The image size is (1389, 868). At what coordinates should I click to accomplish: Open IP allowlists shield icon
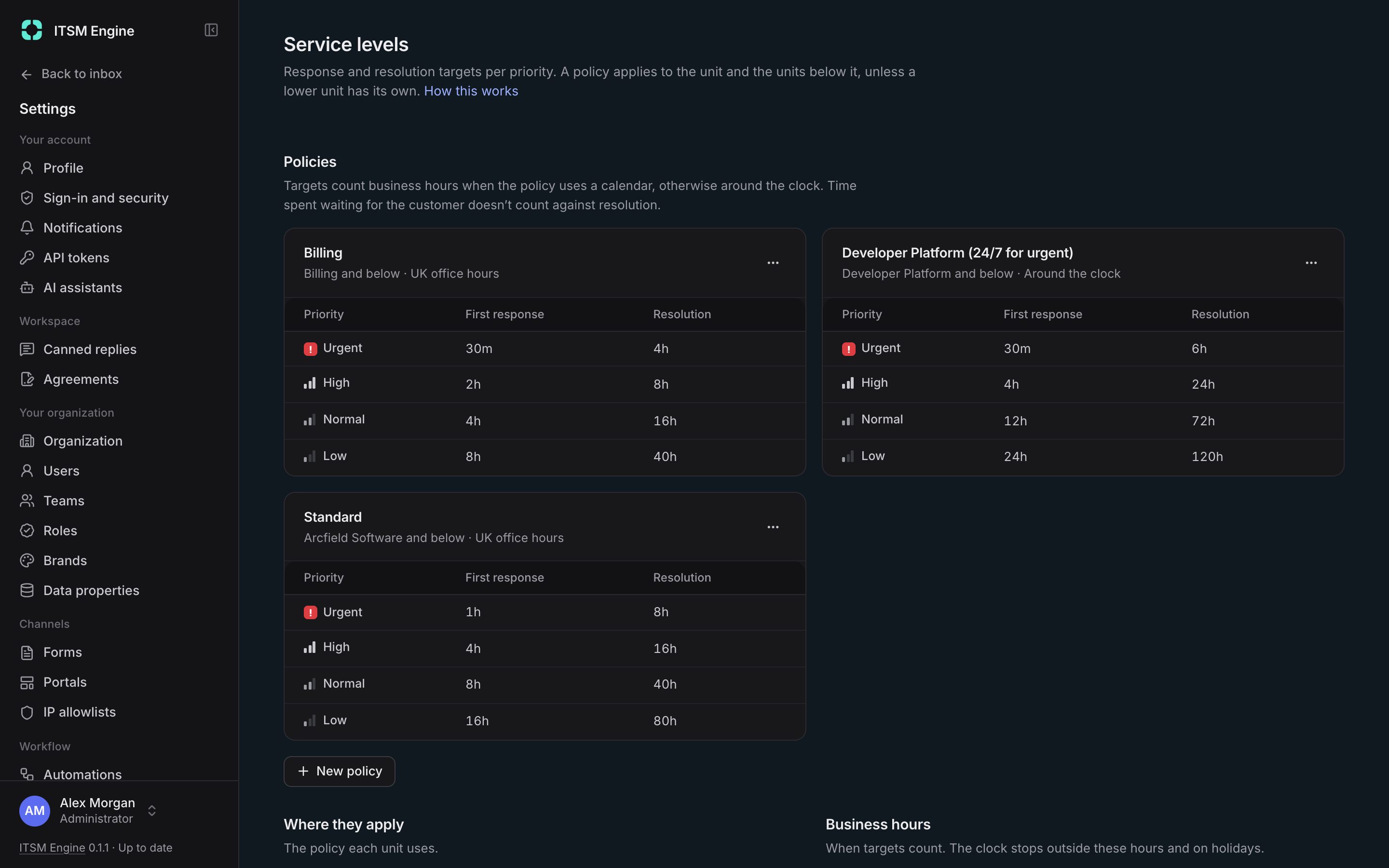coord(27,712)
